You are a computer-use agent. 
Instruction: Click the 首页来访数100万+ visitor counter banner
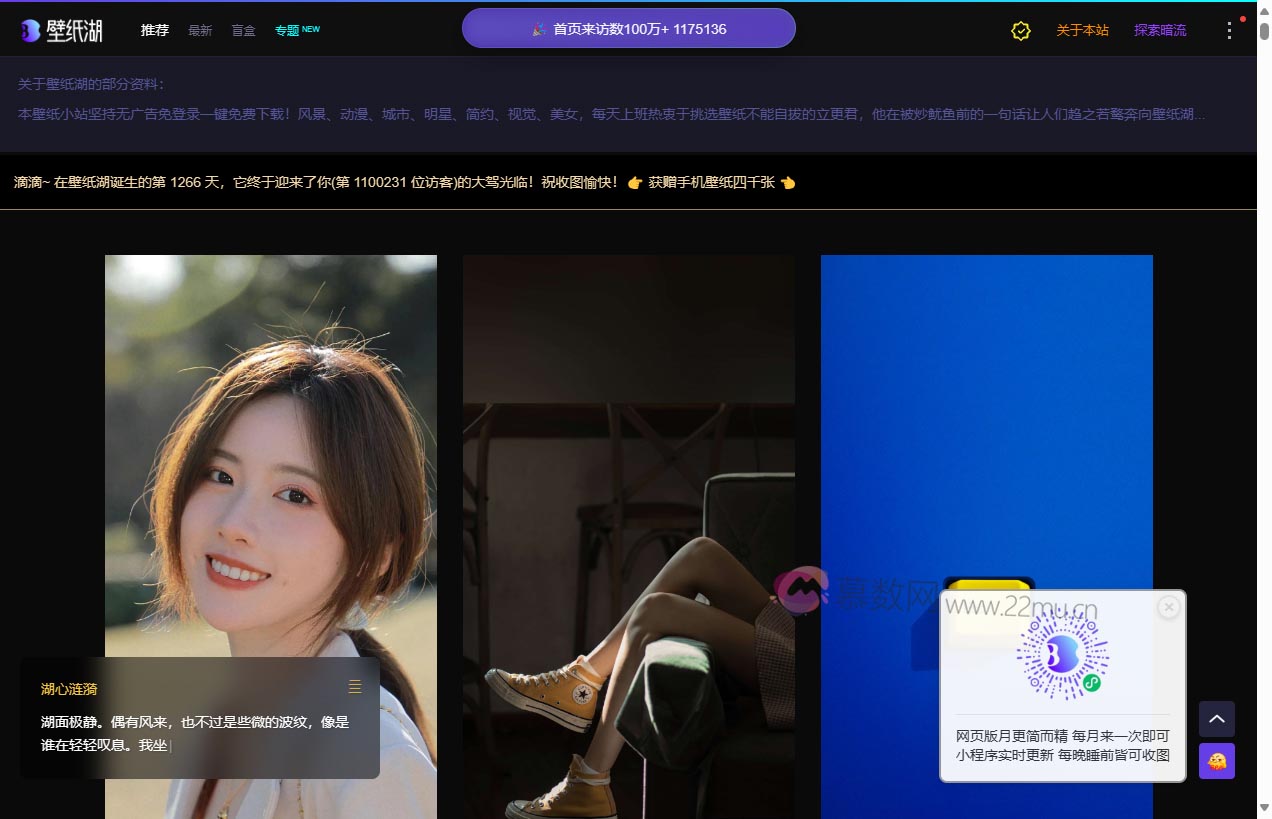click(628, 29)
